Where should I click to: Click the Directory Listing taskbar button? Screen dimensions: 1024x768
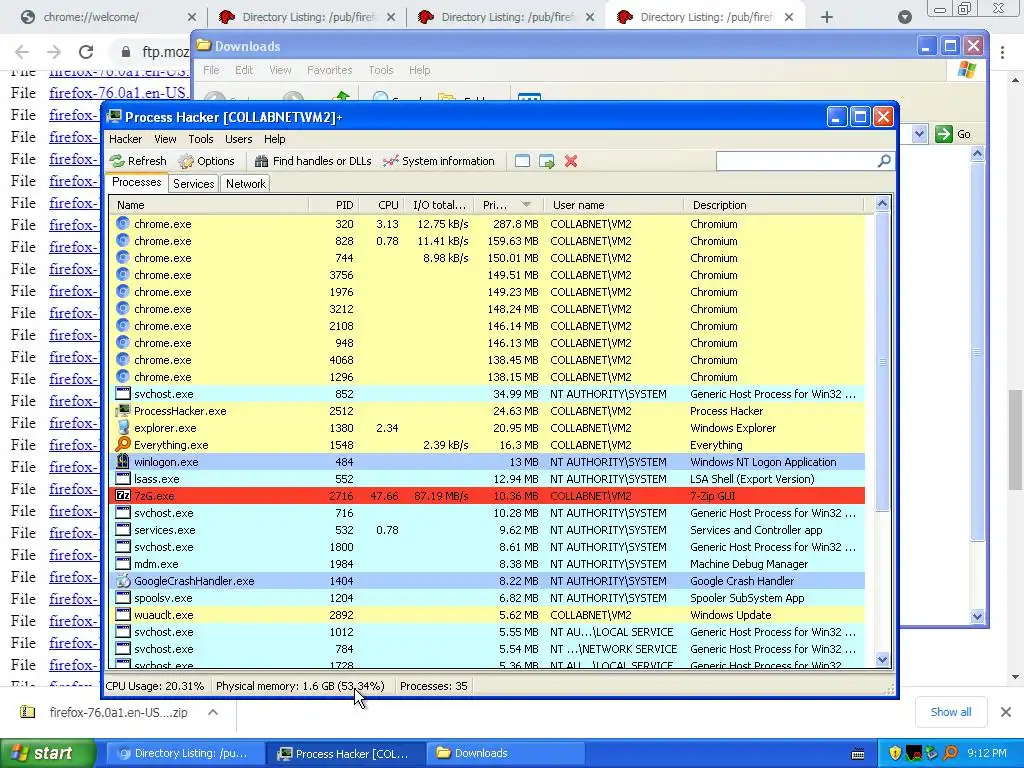[x=185, y=753]
